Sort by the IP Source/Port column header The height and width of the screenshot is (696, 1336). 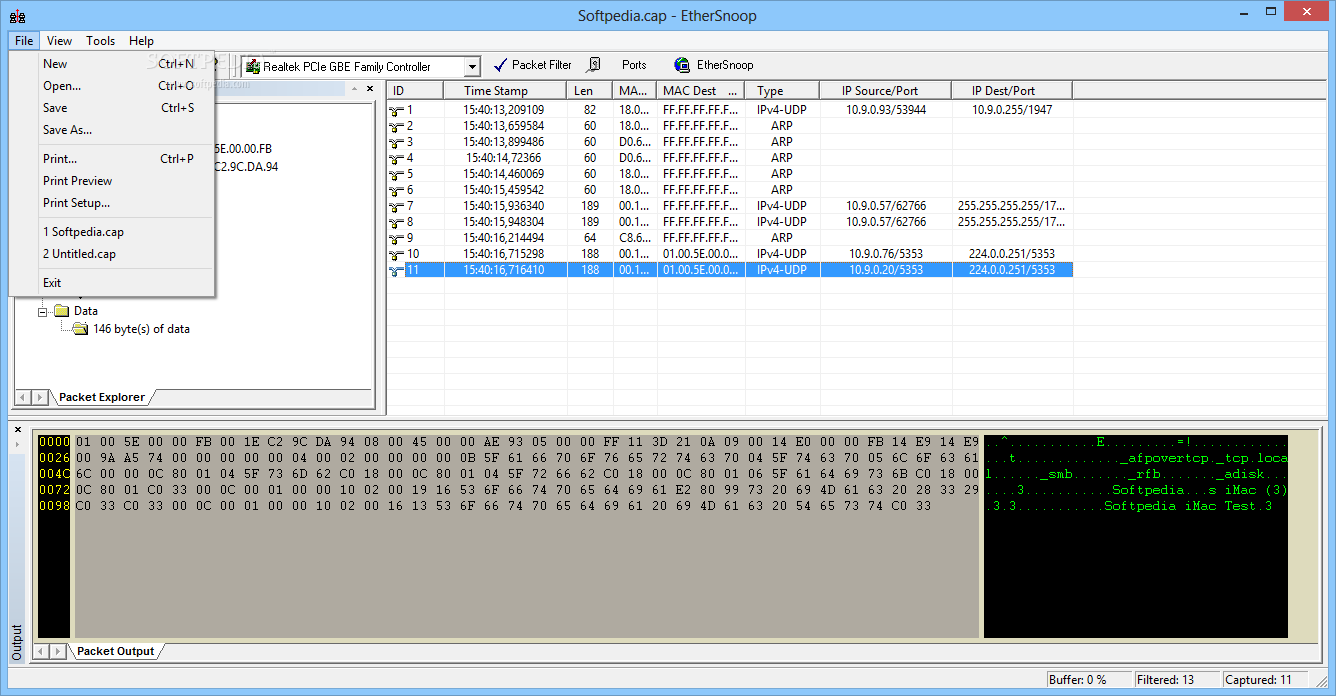[885, 91]
